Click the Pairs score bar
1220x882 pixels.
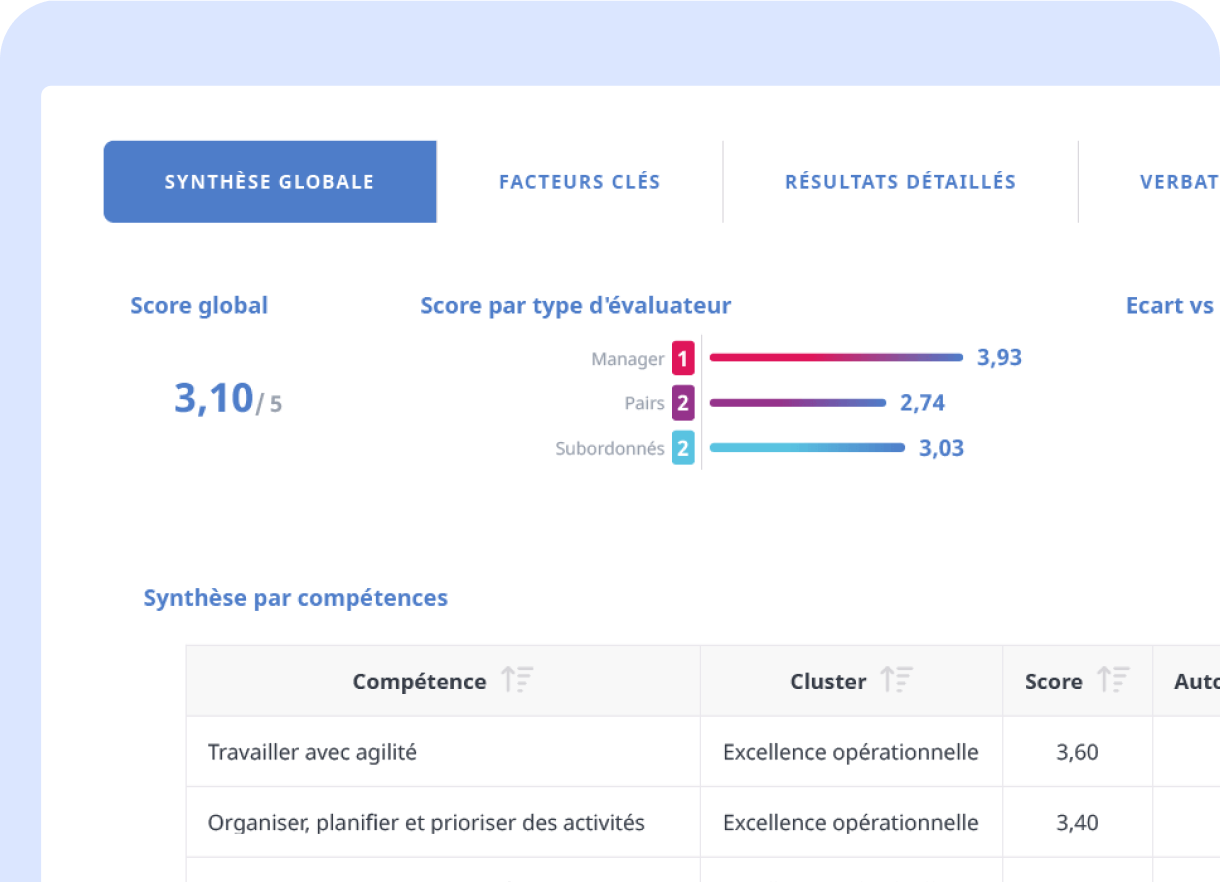797,403
